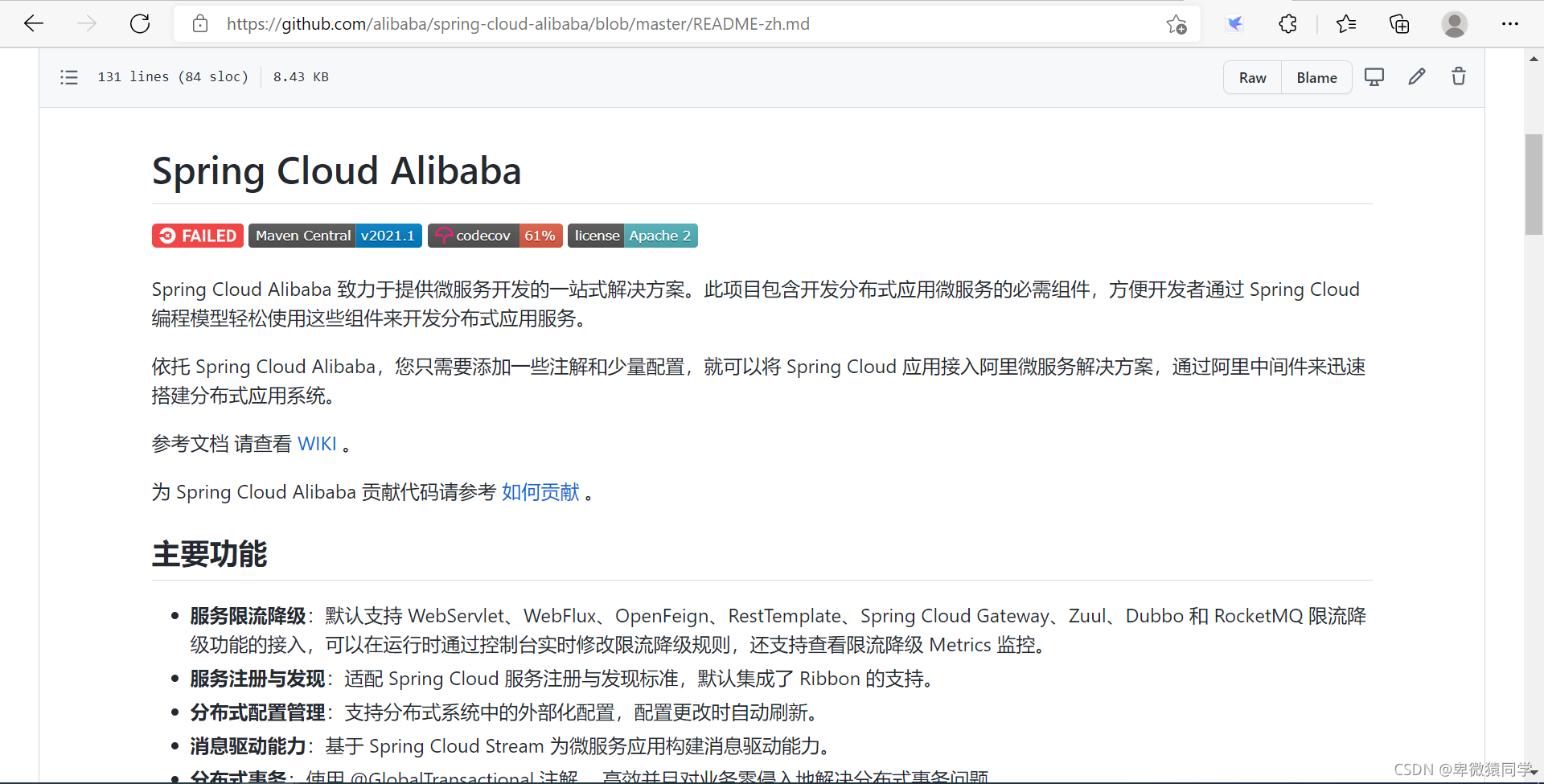This screenshot has width=1544, height=784.
Task: Click the 分布式配置管理 bullet text
Action: point(258,712)
